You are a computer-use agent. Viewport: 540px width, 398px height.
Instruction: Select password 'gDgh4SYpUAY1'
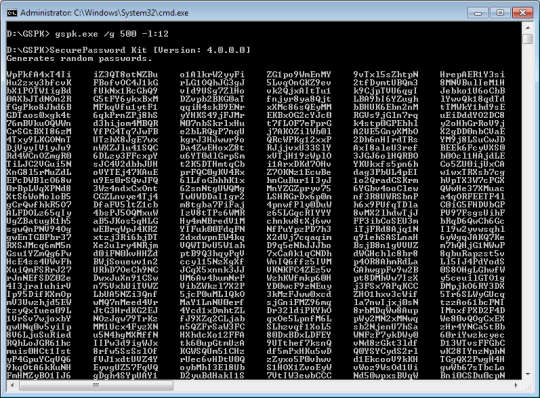[125, 375]
